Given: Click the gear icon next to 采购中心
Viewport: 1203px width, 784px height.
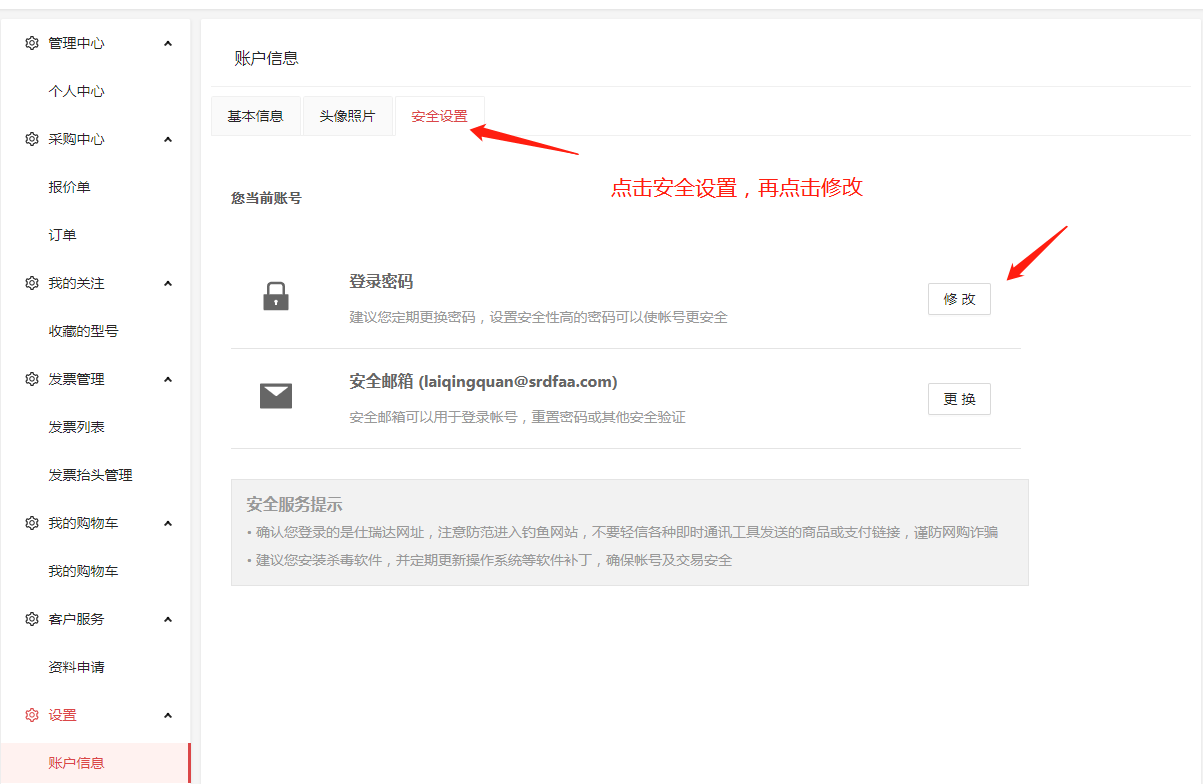Looking at the screenshot, I should pos(32,139).
